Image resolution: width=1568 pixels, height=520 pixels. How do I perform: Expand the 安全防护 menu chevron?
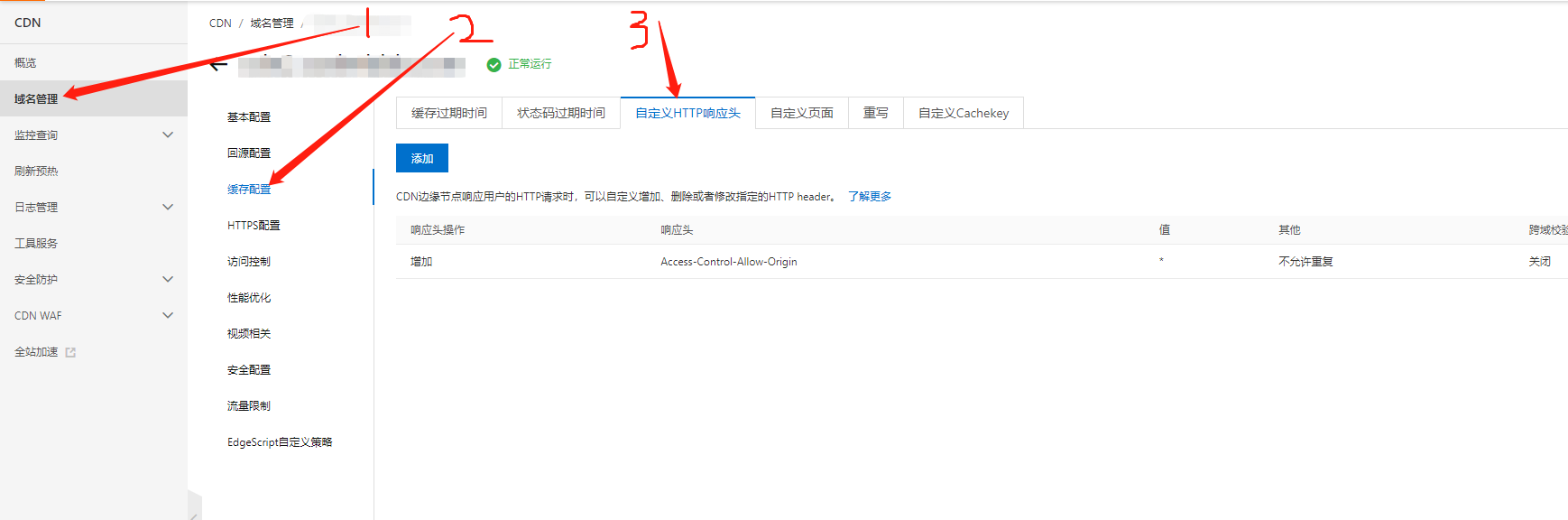[168, 279]
